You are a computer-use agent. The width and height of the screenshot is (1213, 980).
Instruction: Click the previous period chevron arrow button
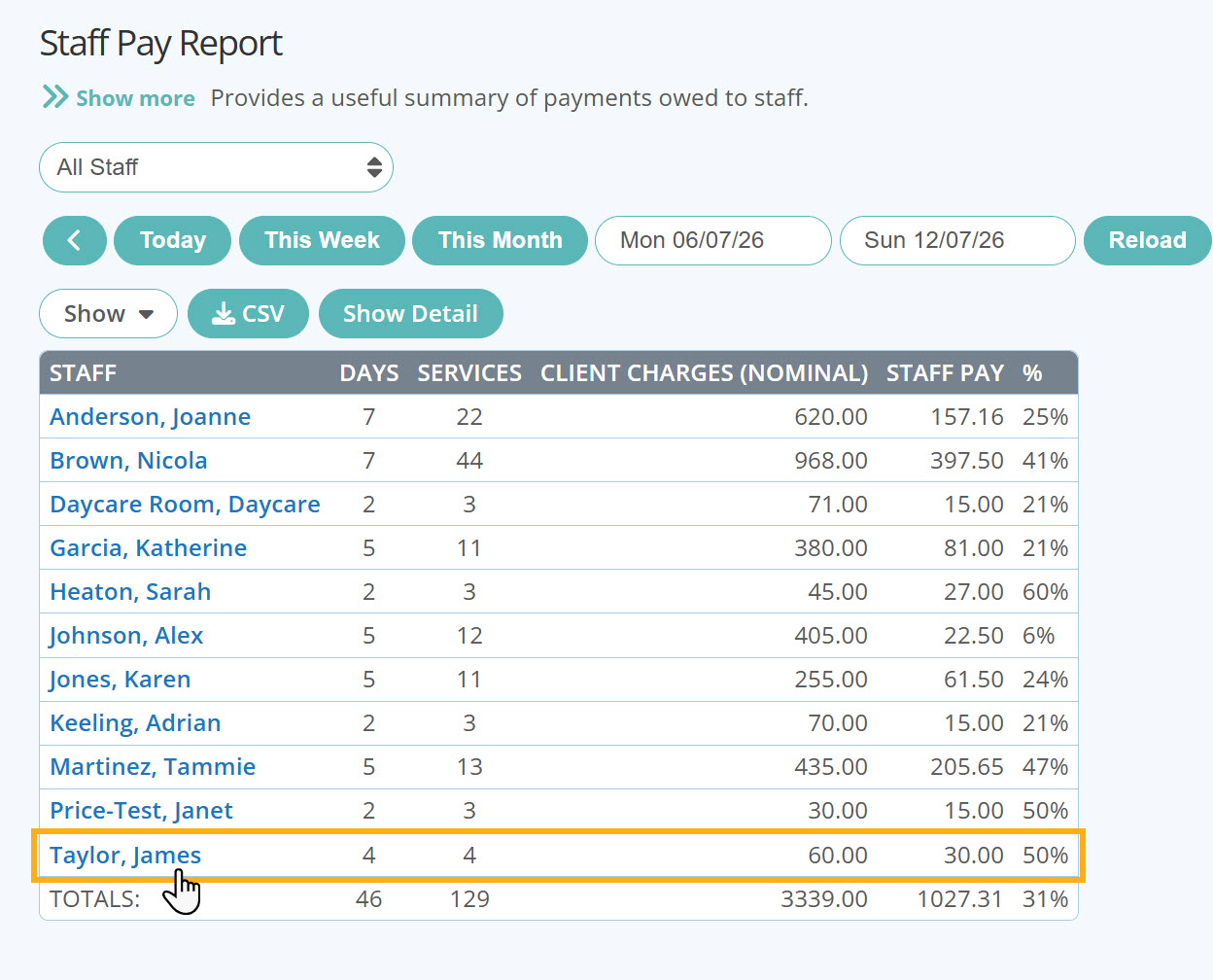[75, 240]
